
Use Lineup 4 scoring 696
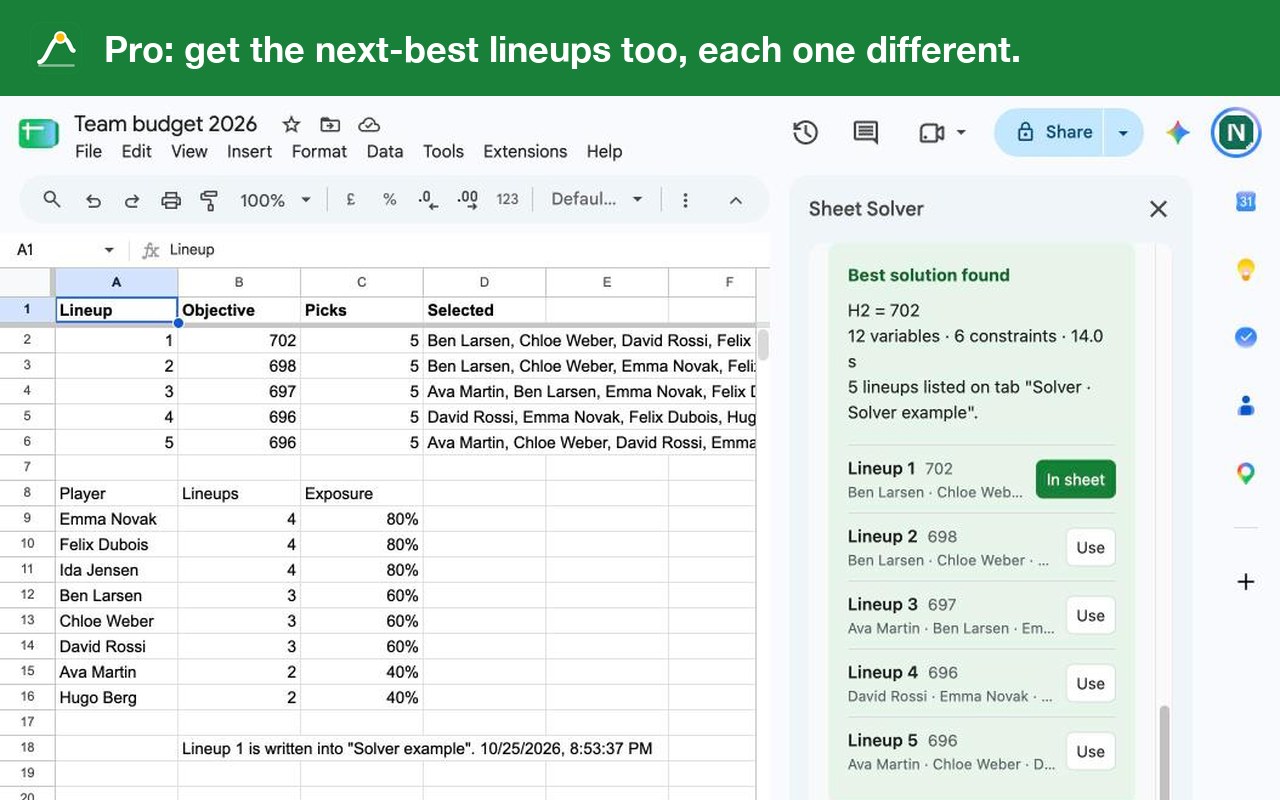pyautogui.click(x=1090, y=683)
